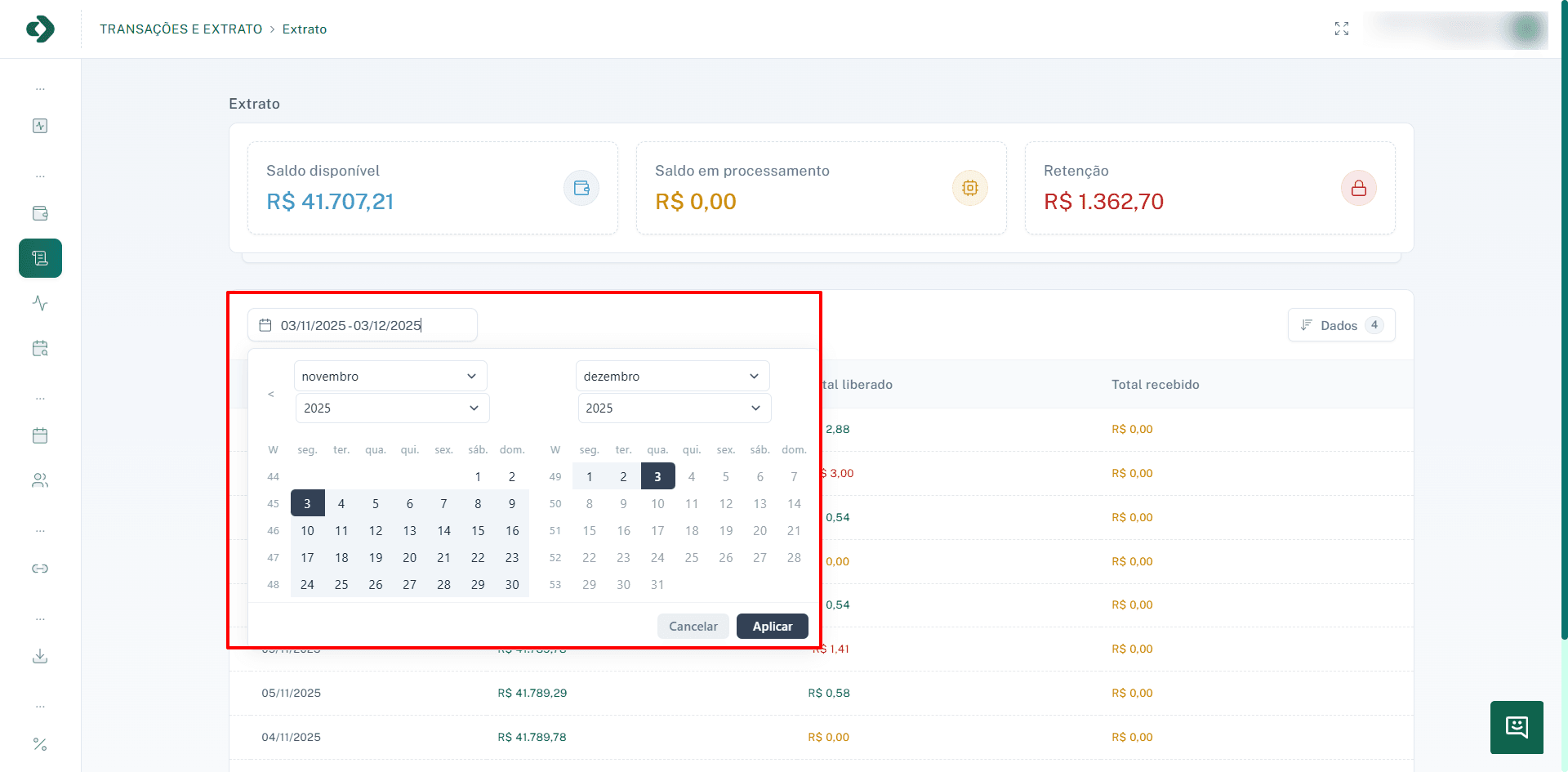Click the date range input field
This screenshot has width=1568, height=772.
pyautogui.click(x=363, y=325)
